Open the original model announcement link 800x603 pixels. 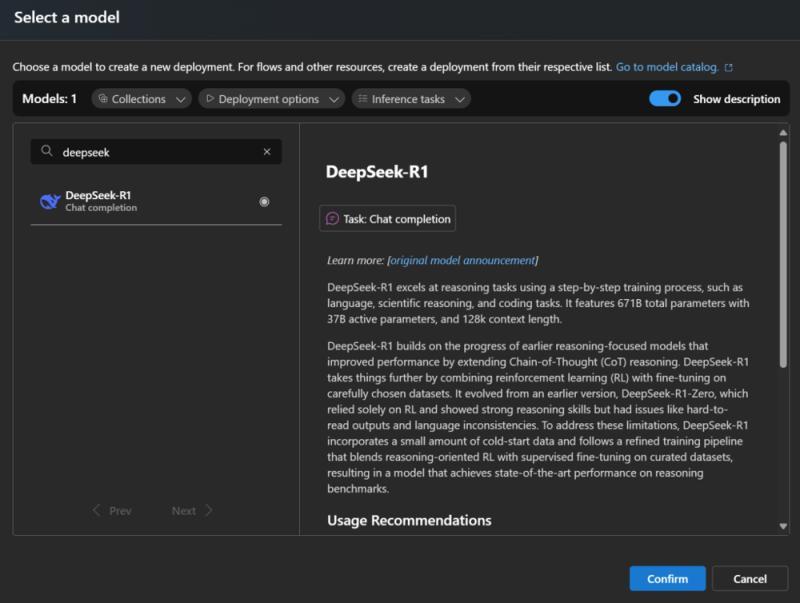(464, 258)
